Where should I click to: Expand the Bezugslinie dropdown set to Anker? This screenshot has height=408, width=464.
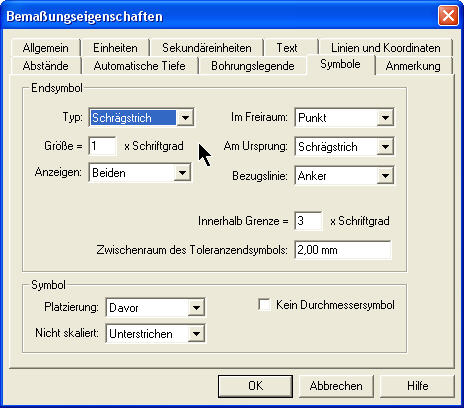[x=344, y=175]
